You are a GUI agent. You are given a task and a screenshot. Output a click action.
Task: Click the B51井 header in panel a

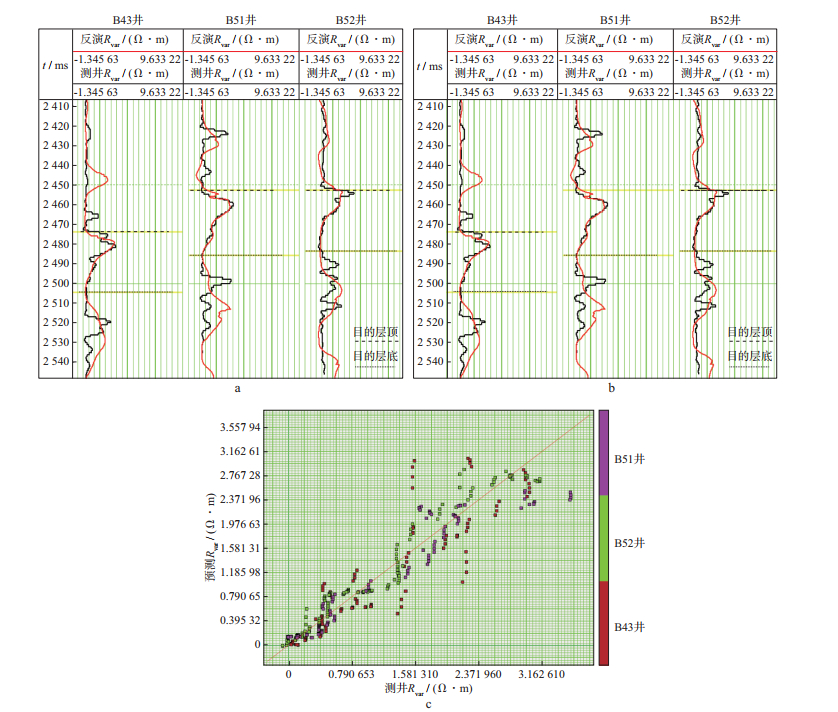(x=242, y=19)
